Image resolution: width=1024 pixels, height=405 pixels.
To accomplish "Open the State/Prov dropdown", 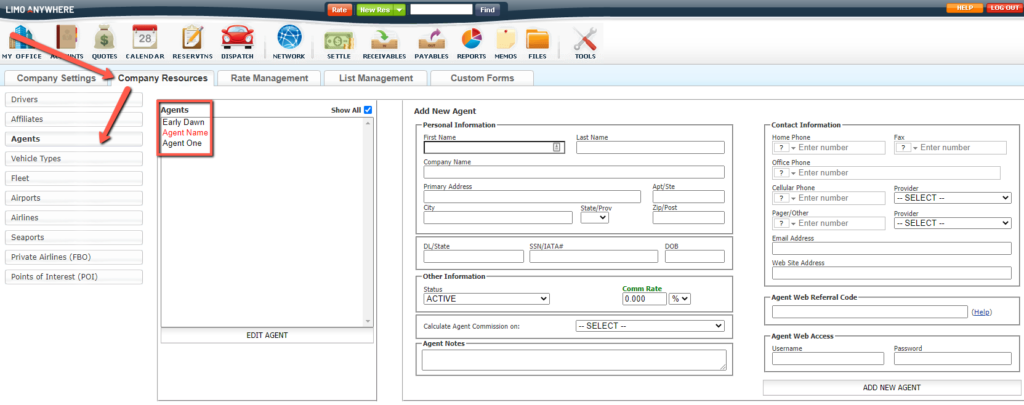I will tap(594, 217).
